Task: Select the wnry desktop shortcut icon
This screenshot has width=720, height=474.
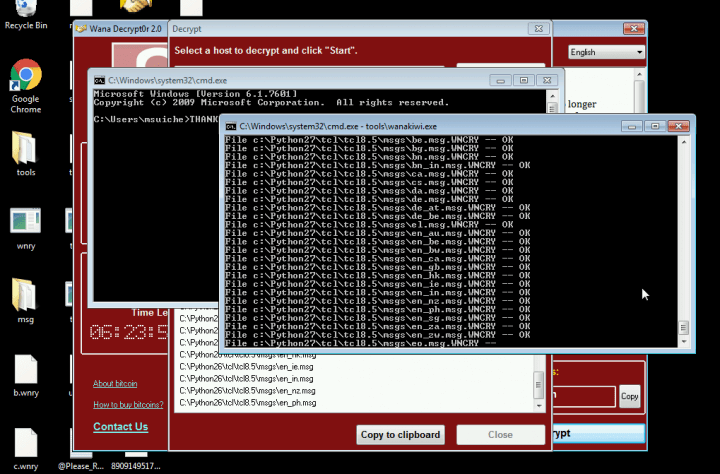Action: 26,228
